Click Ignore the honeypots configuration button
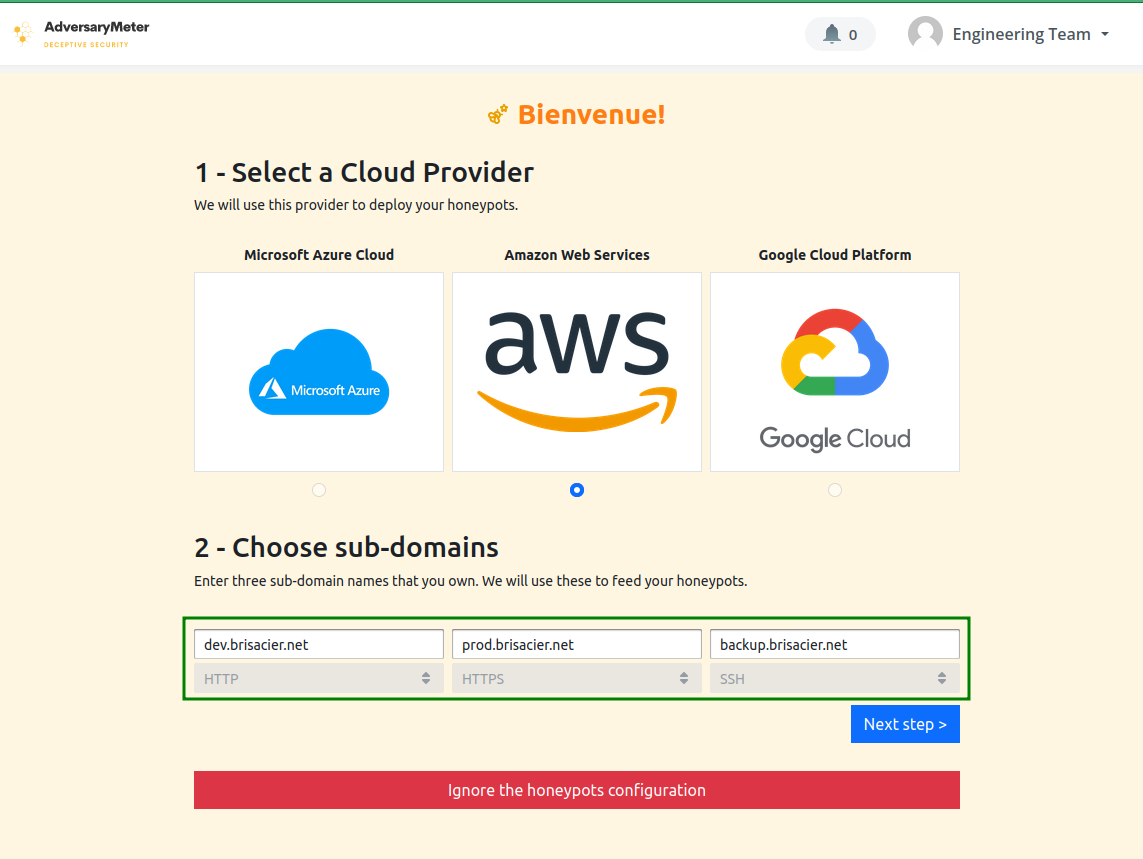This screenshot has width=1143, height=859. click(x=577, y=790)
